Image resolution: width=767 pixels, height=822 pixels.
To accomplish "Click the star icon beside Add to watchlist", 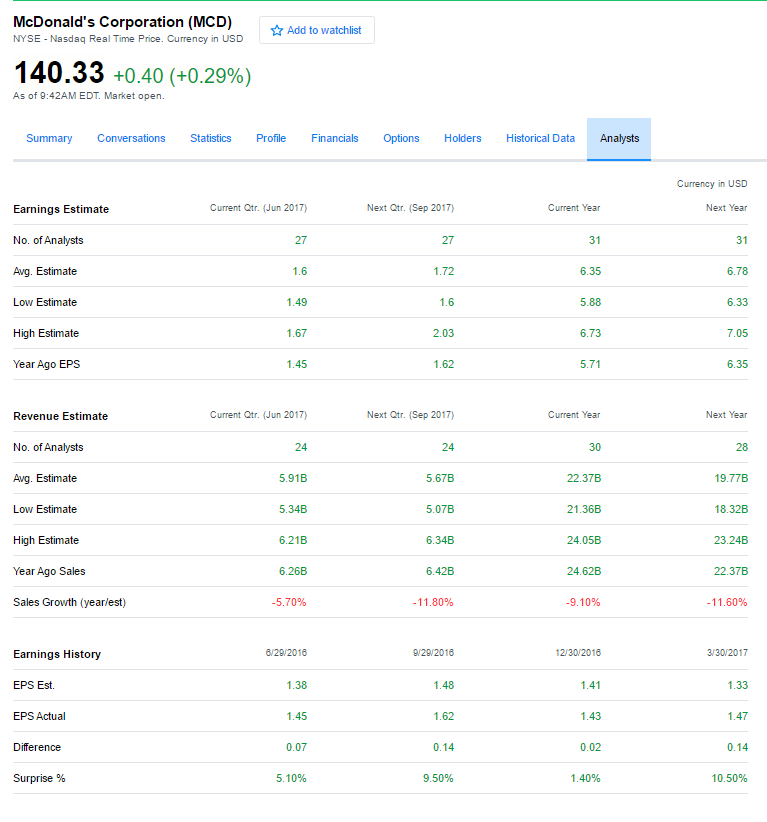I will pyautogui.click(x=277, y=30).
